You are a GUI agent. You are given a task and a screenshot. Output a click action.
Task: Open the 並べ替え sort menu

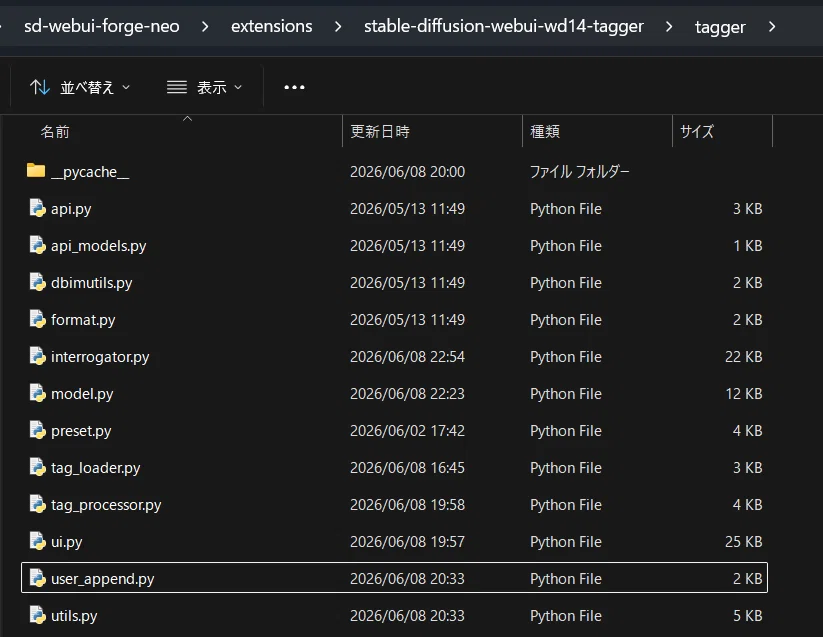80,87
